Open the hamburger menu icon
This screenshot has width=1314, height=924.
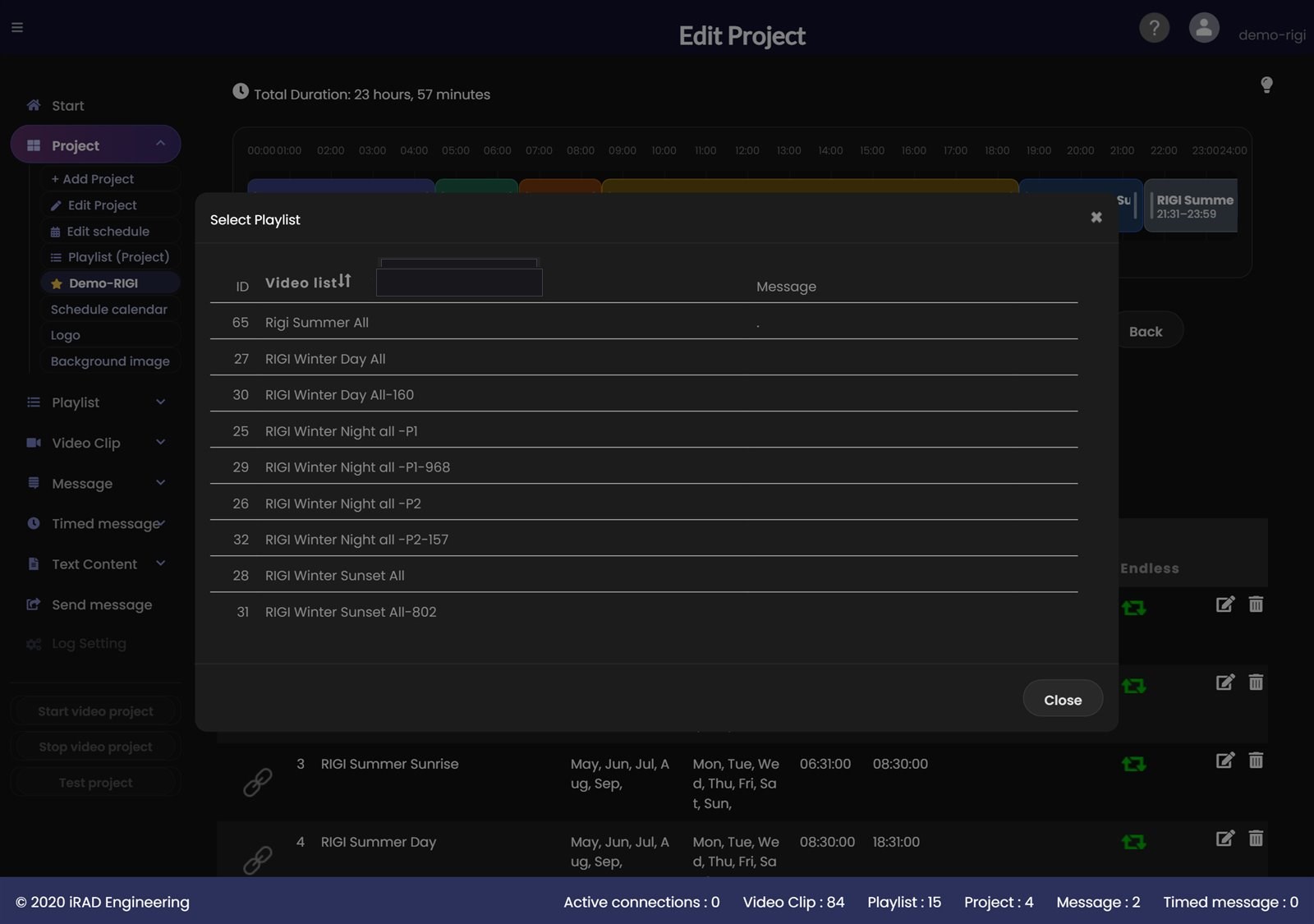[16, 27]
